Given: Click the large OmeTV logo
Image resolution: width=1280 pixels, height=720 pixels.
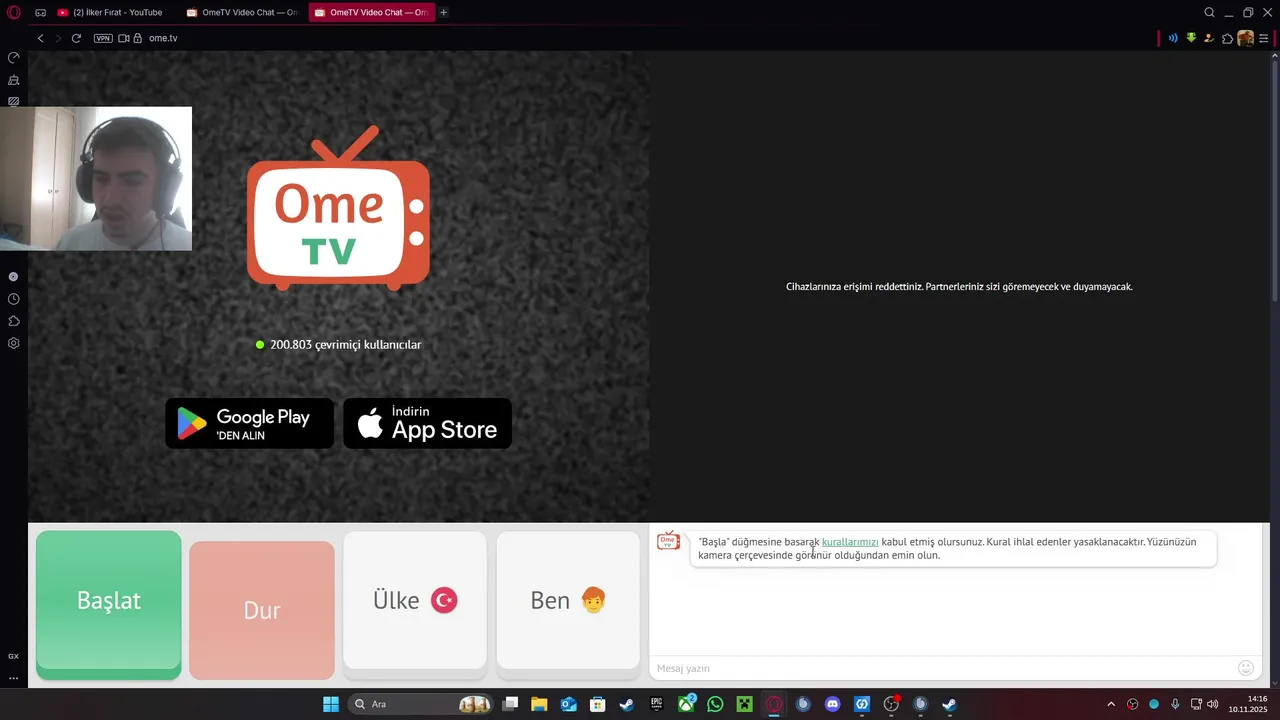Looking at the screenshot, I should pos(338,208).
